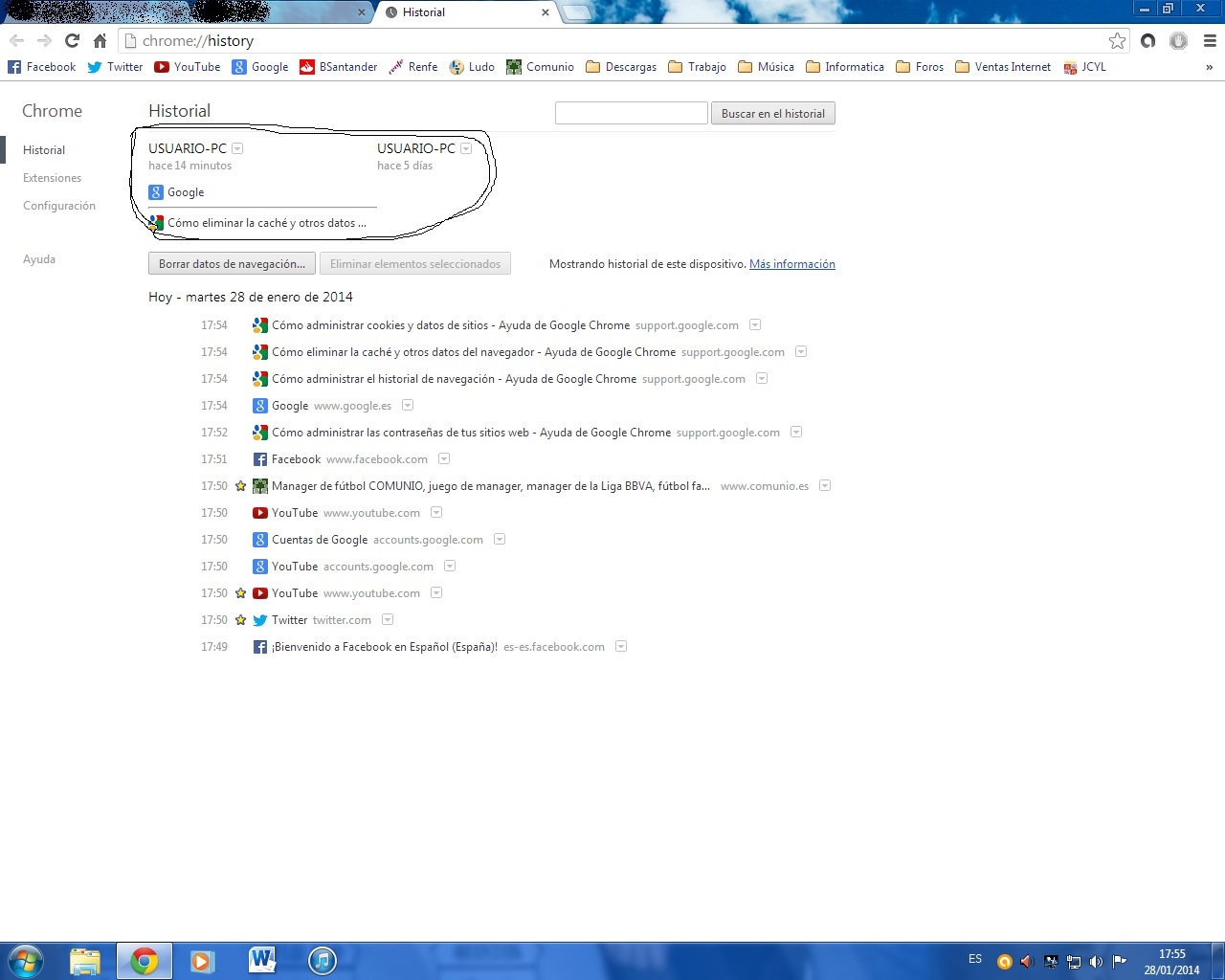Open the YouTube bookmark in bookmarks bar
The width and height of the screenshot is (1225, 980).
188,67
